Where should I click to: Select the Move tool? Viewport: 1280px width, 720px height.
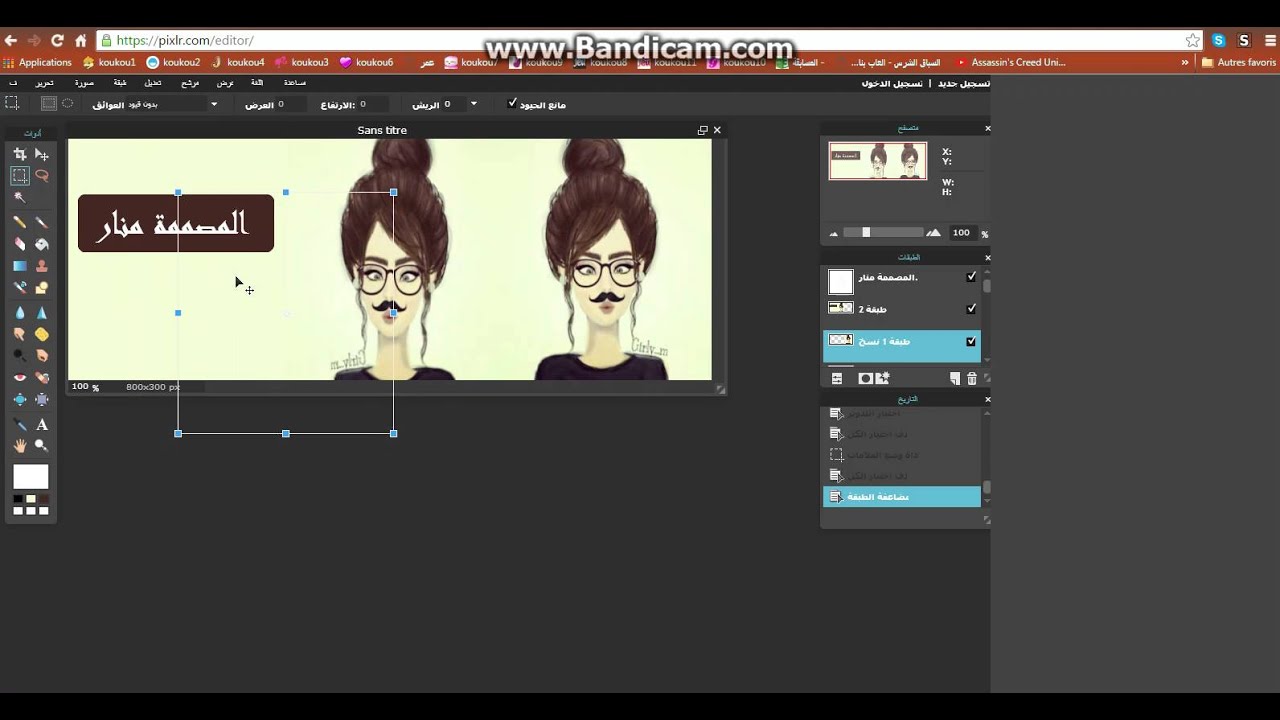[x=42, y=154]
